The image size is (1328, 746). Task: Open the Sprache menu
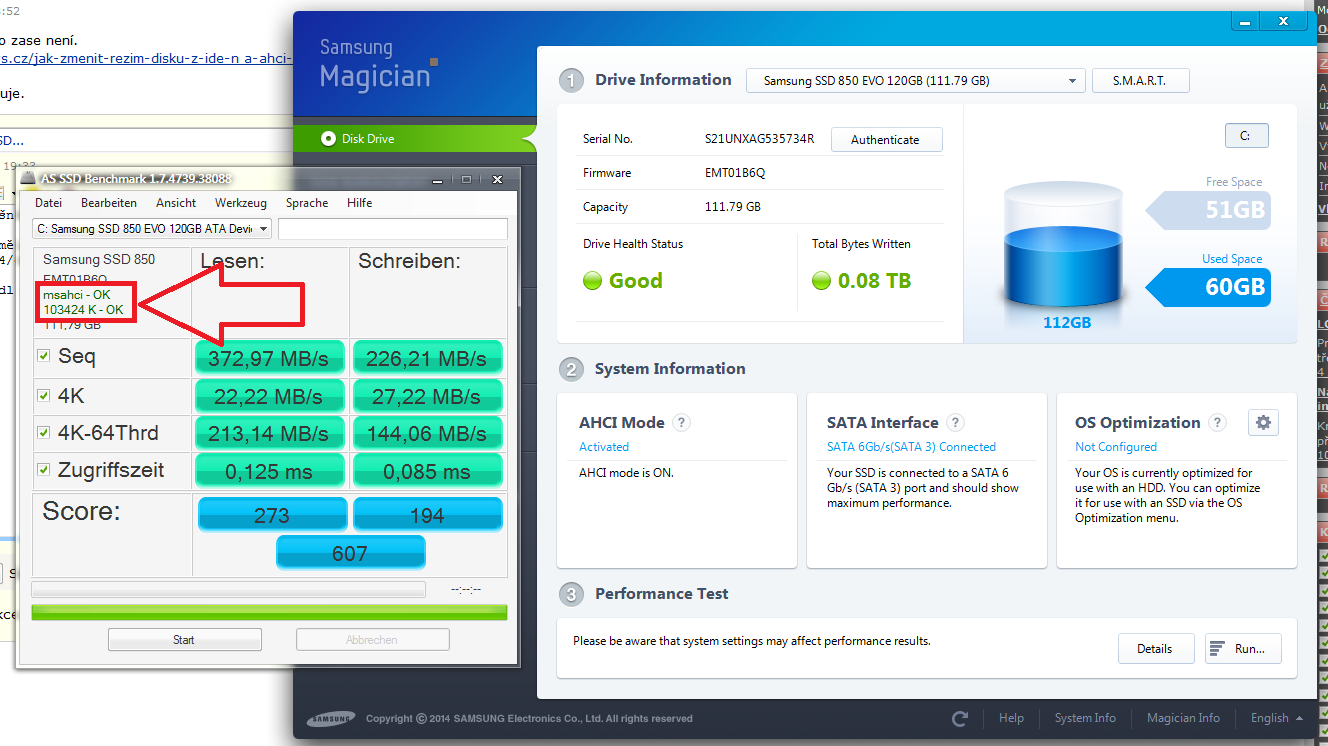pos(307,203)
